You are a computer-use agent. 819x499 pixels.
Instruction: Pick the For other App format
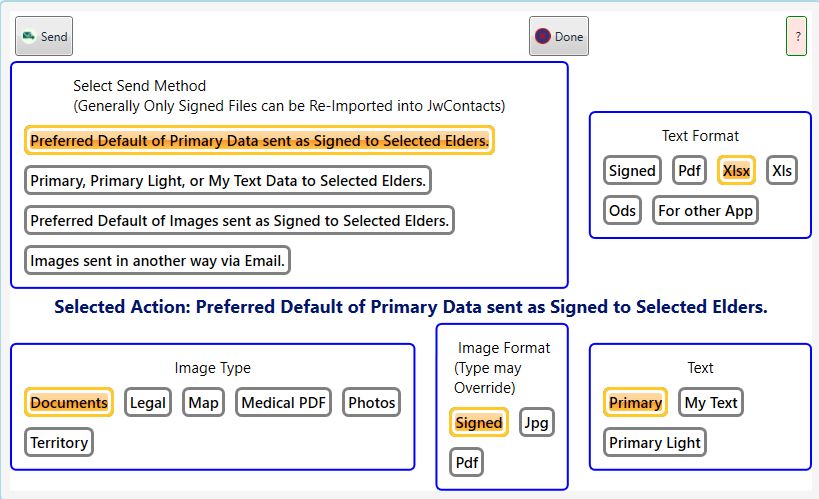coord(705,211)
